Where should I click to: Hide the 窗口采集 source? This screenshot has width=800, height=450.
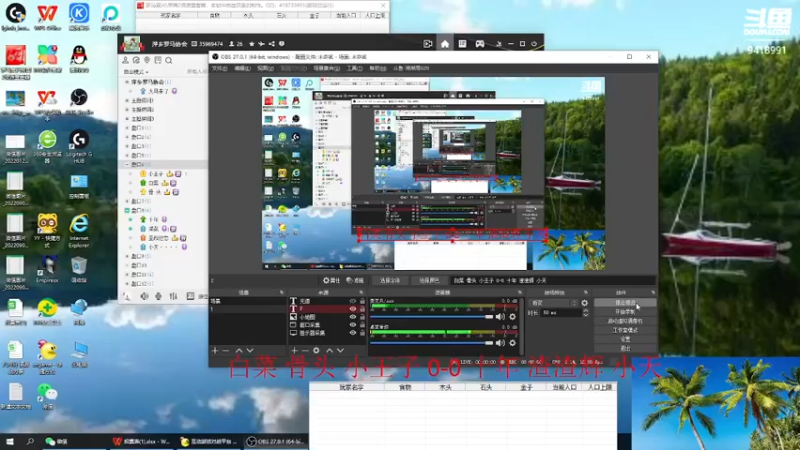(353, 324)
